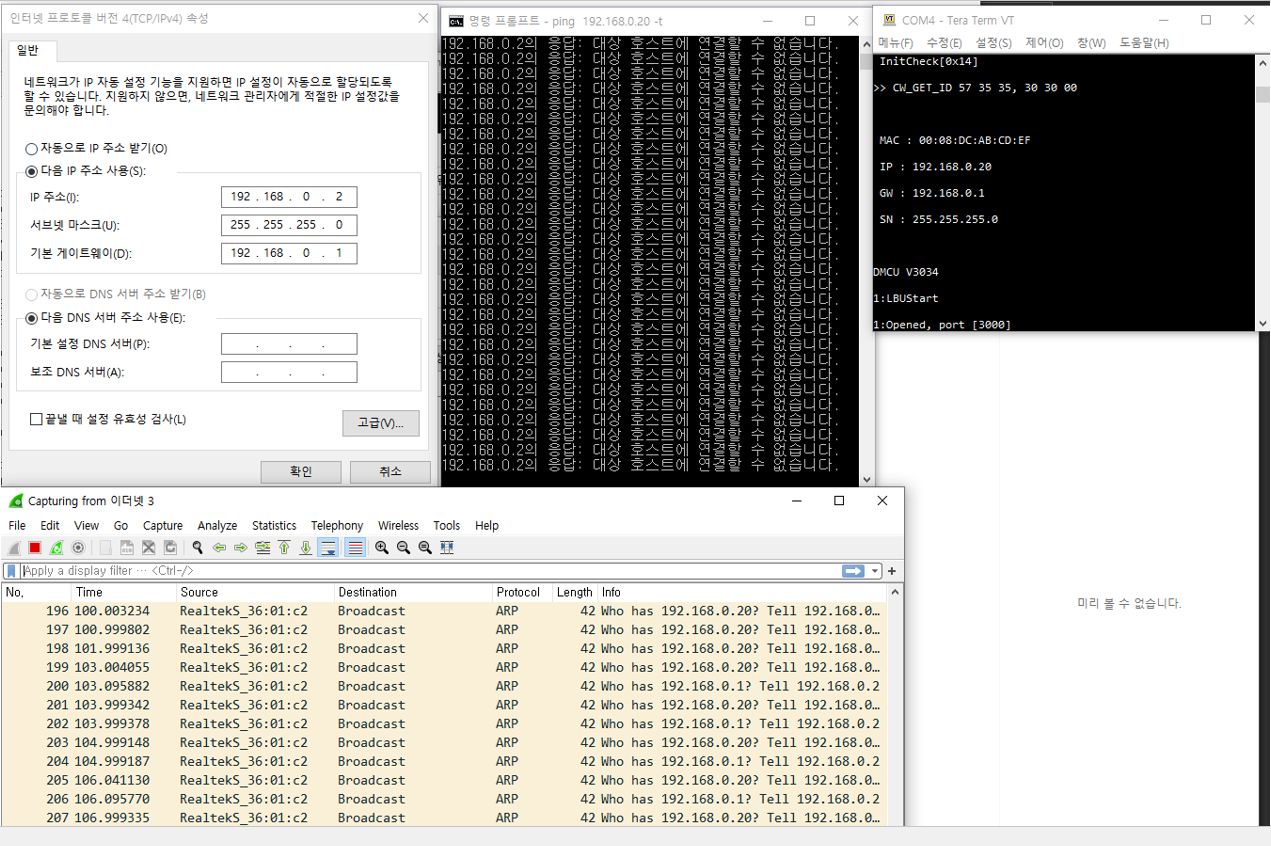Click the display filter bookmark icon

[x=11, y=571]
